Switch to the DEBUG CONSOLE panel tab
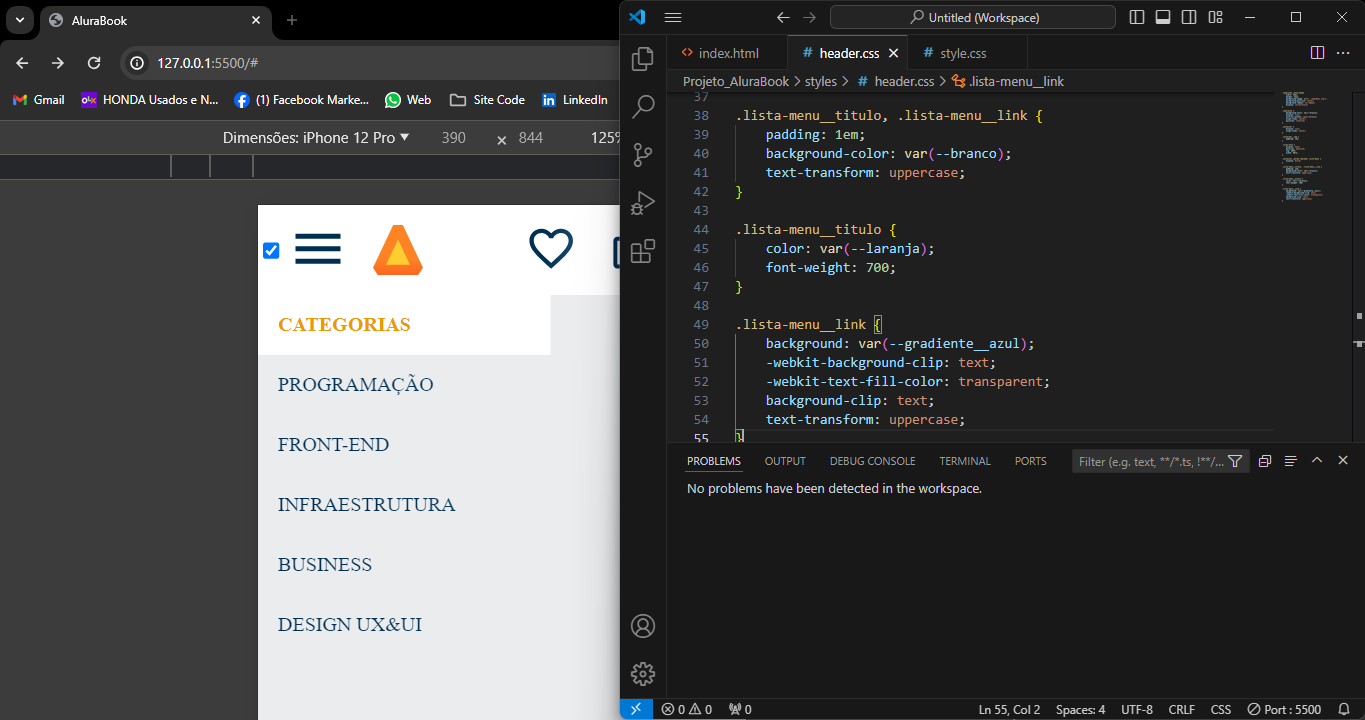 872,461
